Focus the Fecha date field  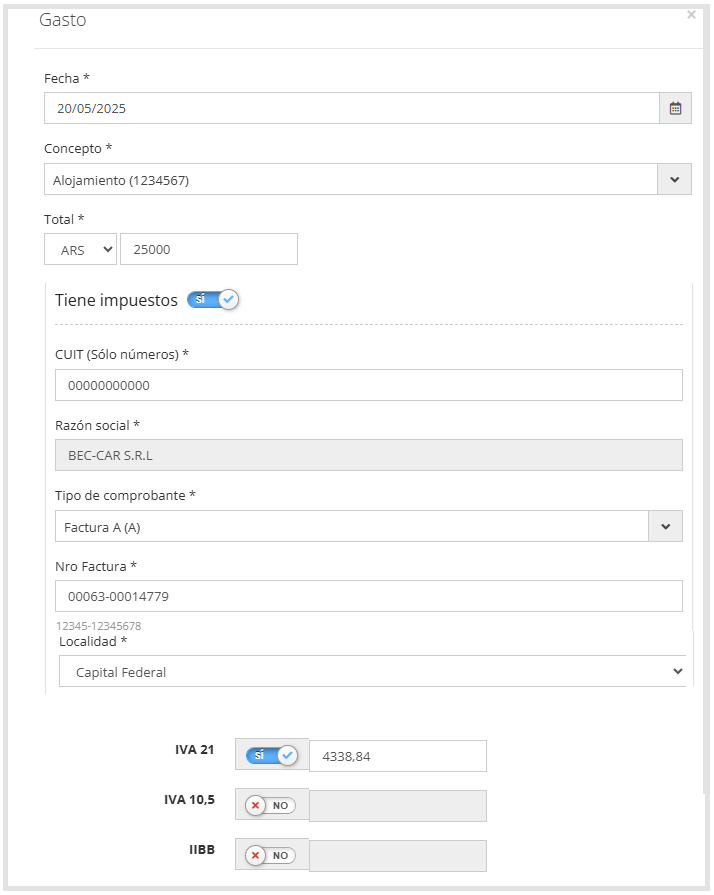[x=352, y=108]
